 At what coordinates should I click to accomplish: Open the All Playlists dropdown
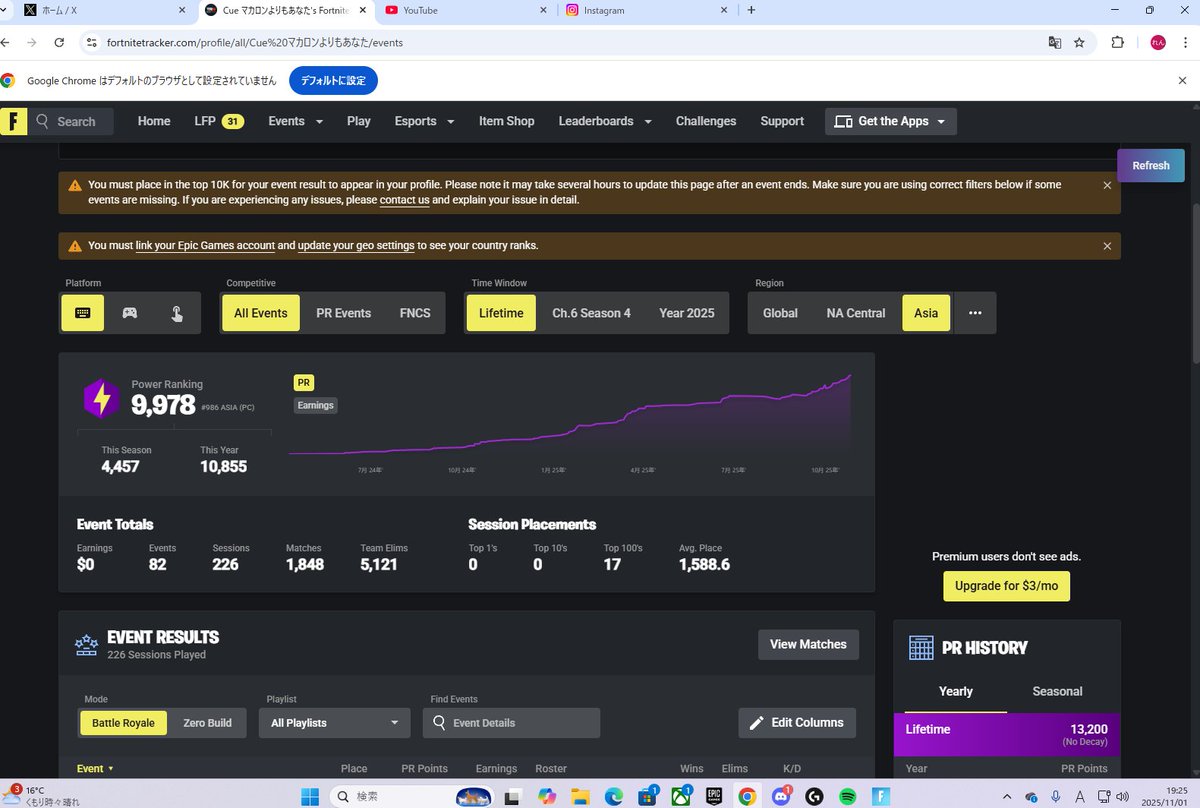tap(334, 723)
